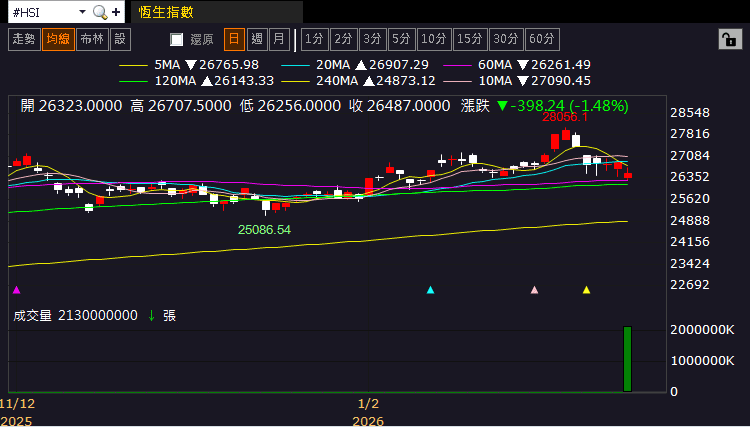Click the yellow triangle event marker

(587, 290)
